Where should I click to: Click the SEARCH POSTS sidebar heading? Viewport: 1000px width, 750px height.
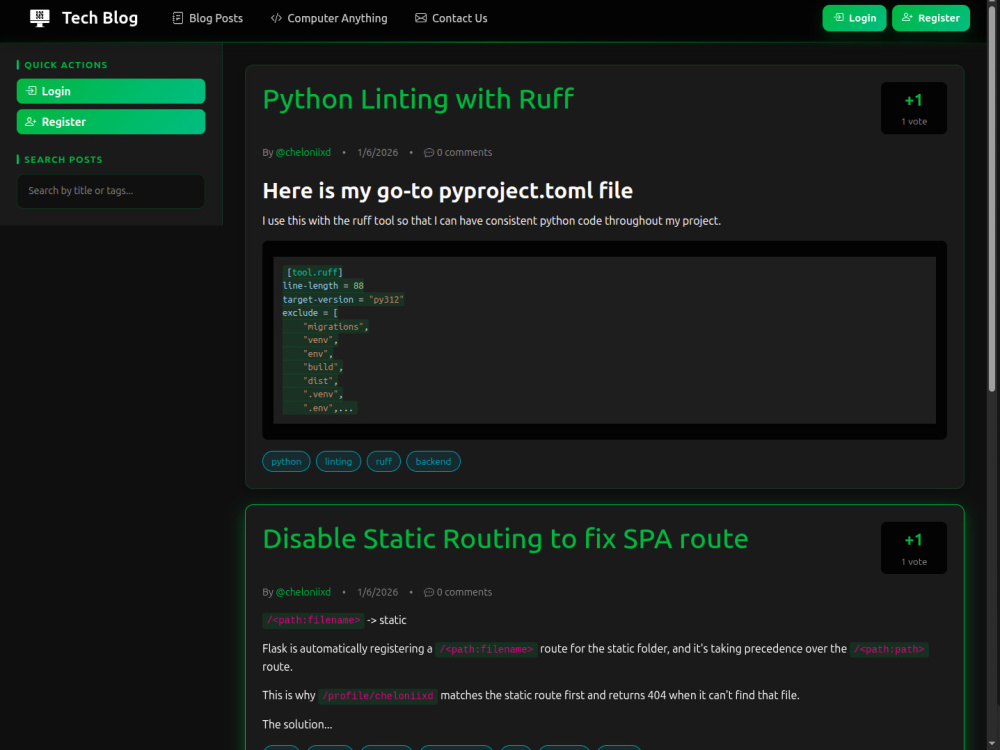click(63, 159)
